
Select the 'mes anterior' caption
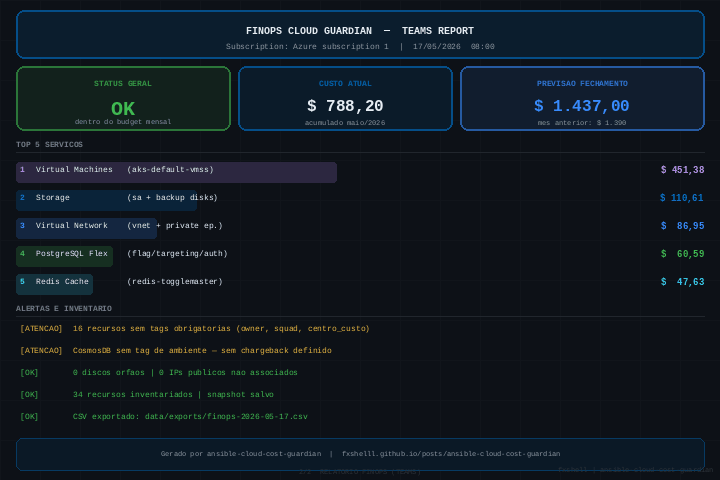(582, 123)
